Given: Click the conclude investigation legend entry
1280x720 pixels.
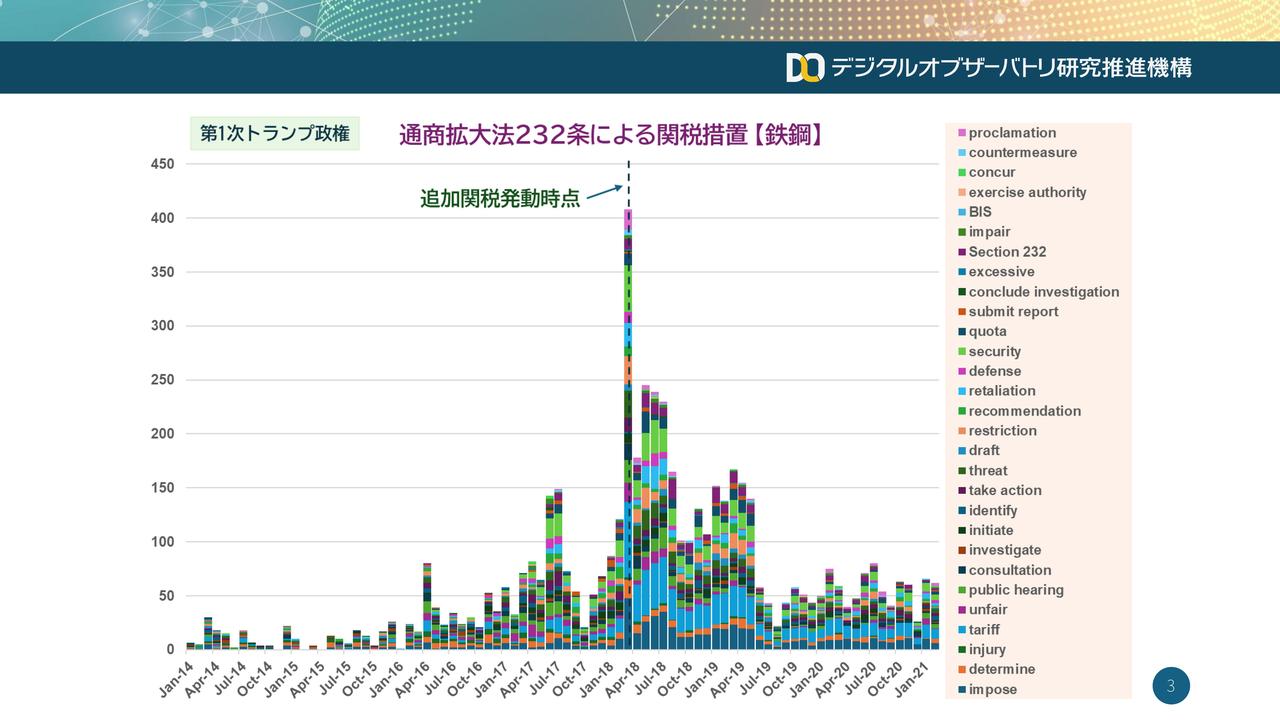Looking at the screenshot, I should (x=1044, y=292).
